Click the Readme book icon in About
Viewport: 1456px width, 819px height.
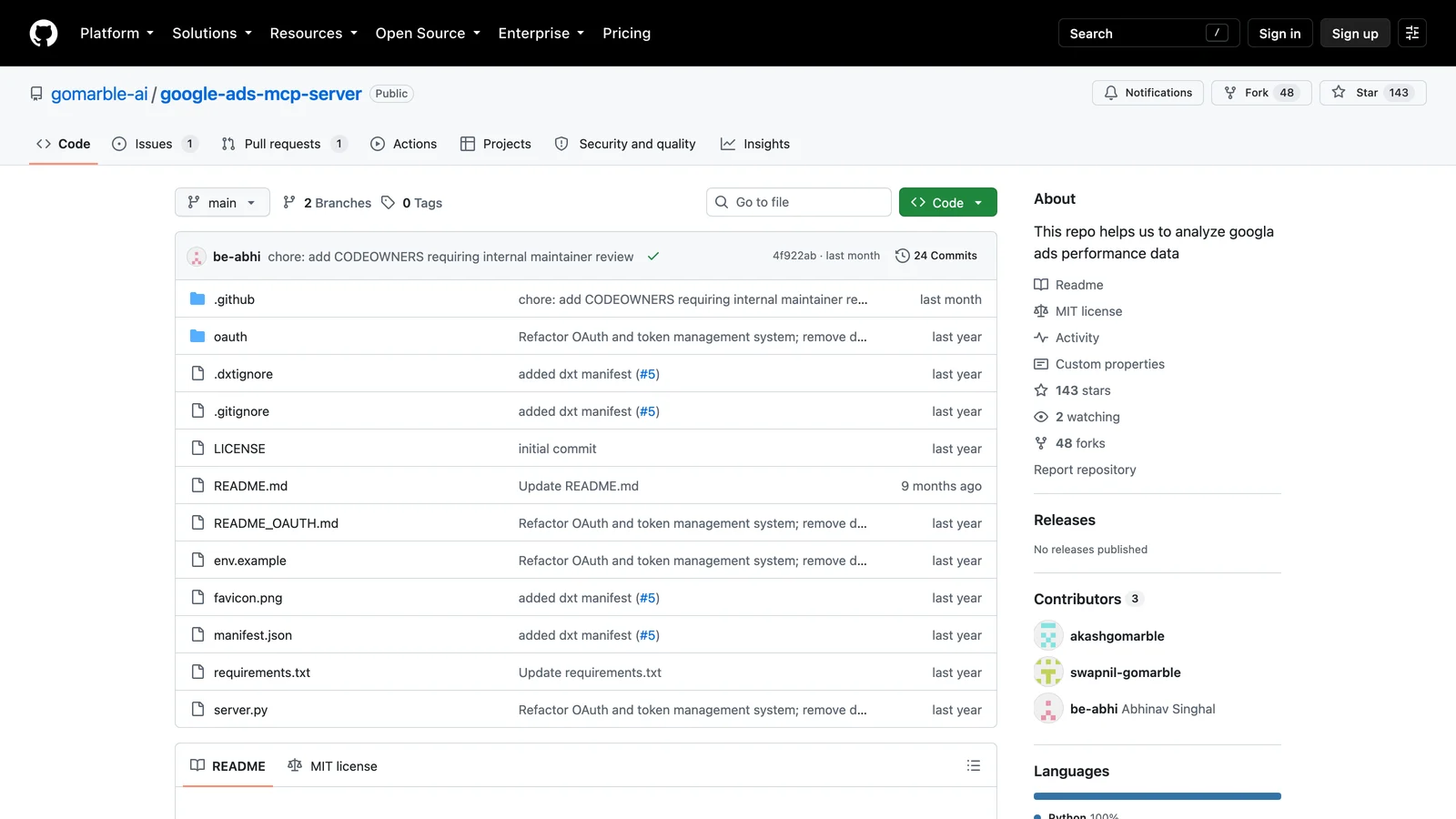click(x=1041, y=285)
